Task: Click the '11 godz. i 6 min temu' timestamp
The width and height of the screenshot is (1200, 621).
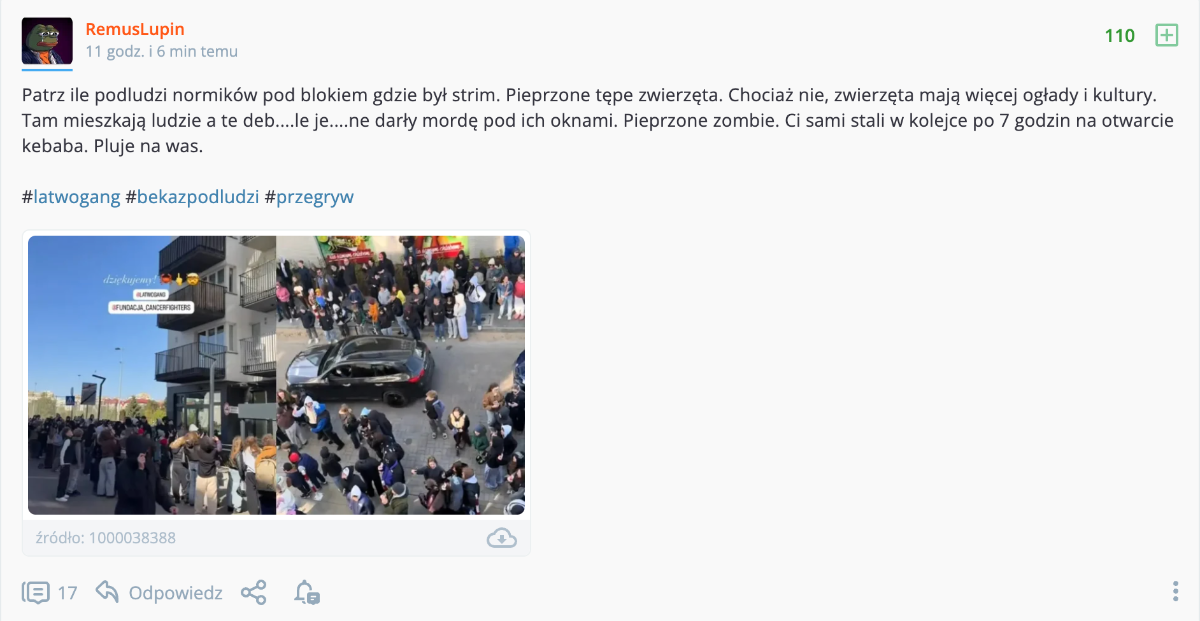Action: point(162,51)
